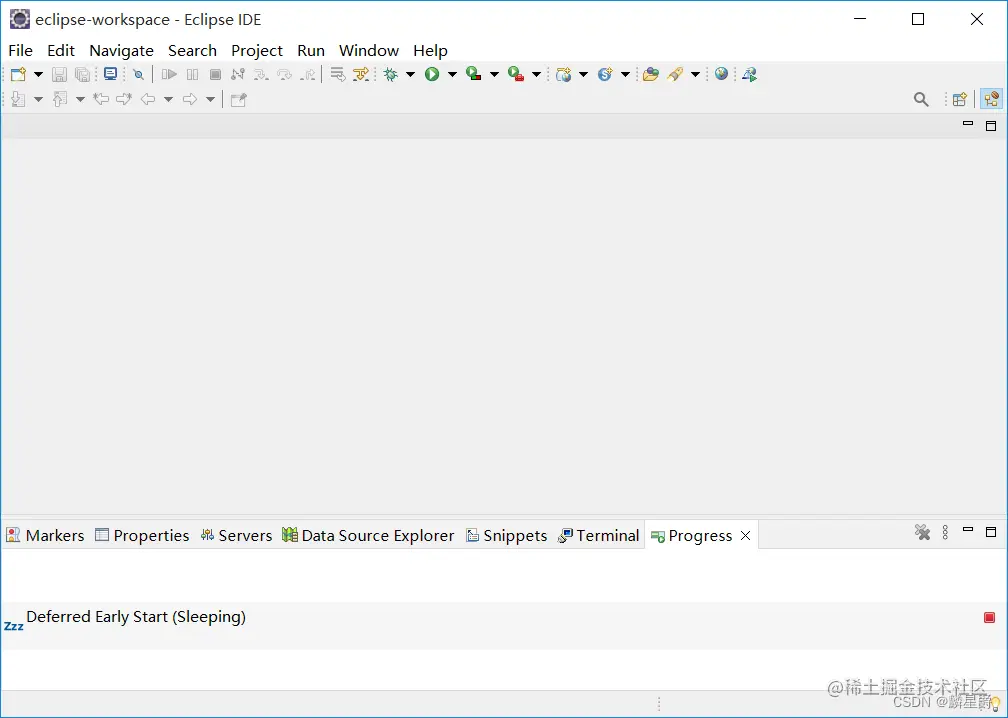Open the New wizard dropdown arrow
The width and height of the screenshot is (1008, 718).
(x=39, y=75)
